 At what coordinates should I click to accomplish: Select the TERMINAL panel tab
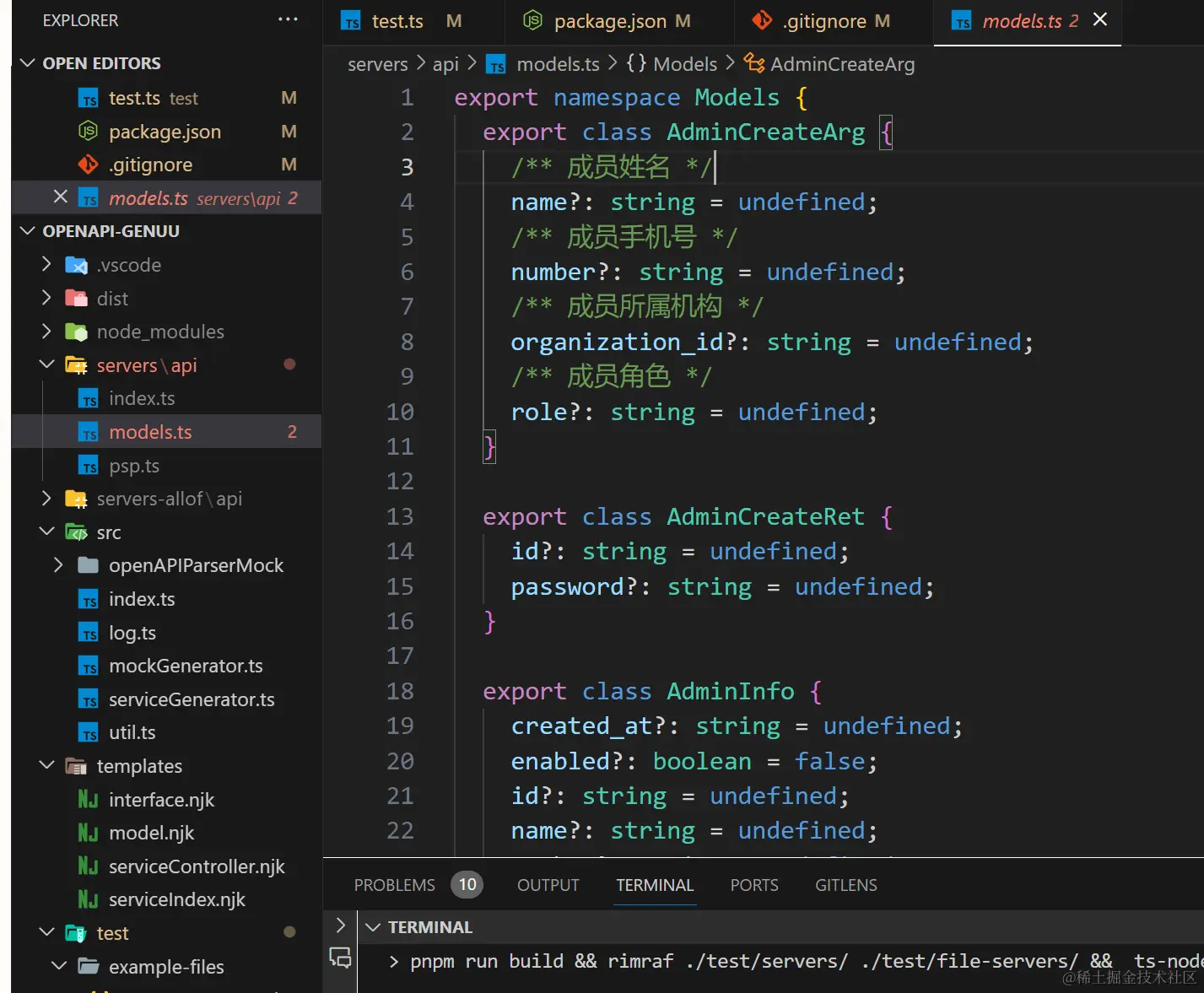(655, 885)
